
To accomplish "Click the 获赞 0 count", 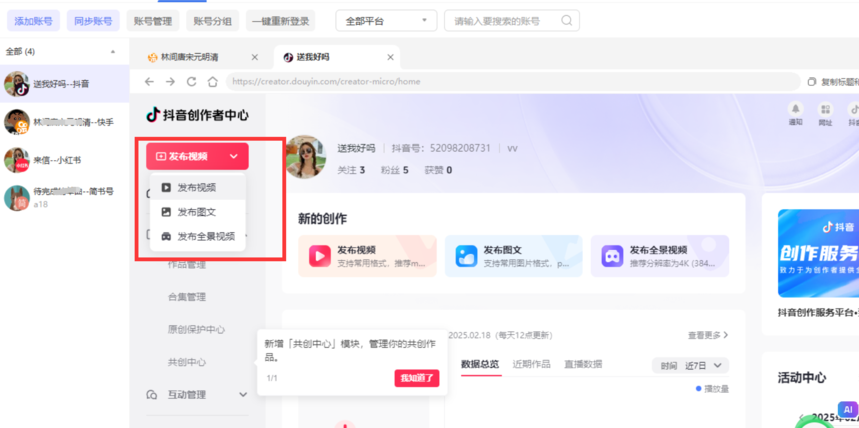I will click(438, 170).
